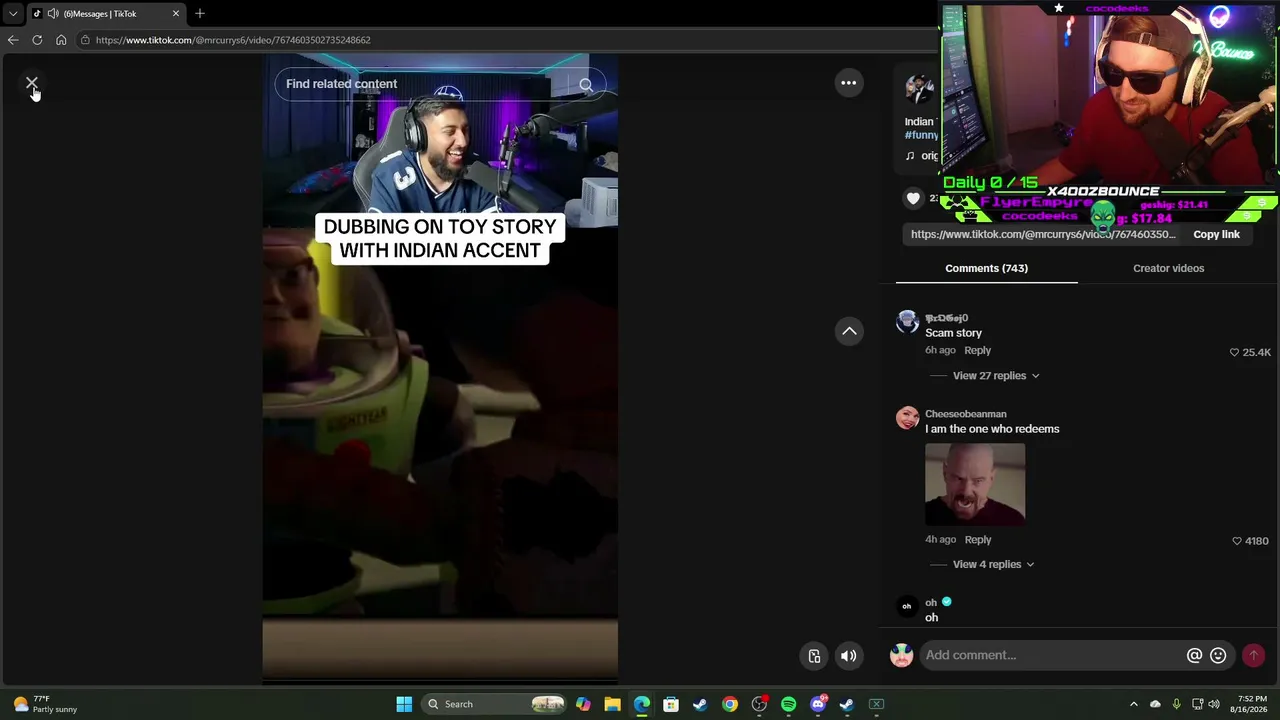Open avatar of the 'Scam story' commenter

point(907,322)
